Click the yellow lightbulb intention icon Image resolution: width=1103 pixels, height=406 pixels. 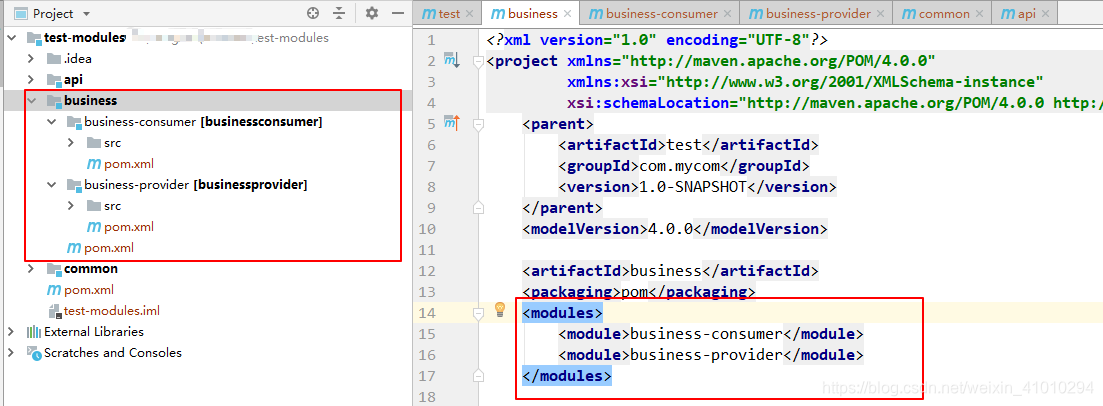pyautogui.click(x=500, y=308)
